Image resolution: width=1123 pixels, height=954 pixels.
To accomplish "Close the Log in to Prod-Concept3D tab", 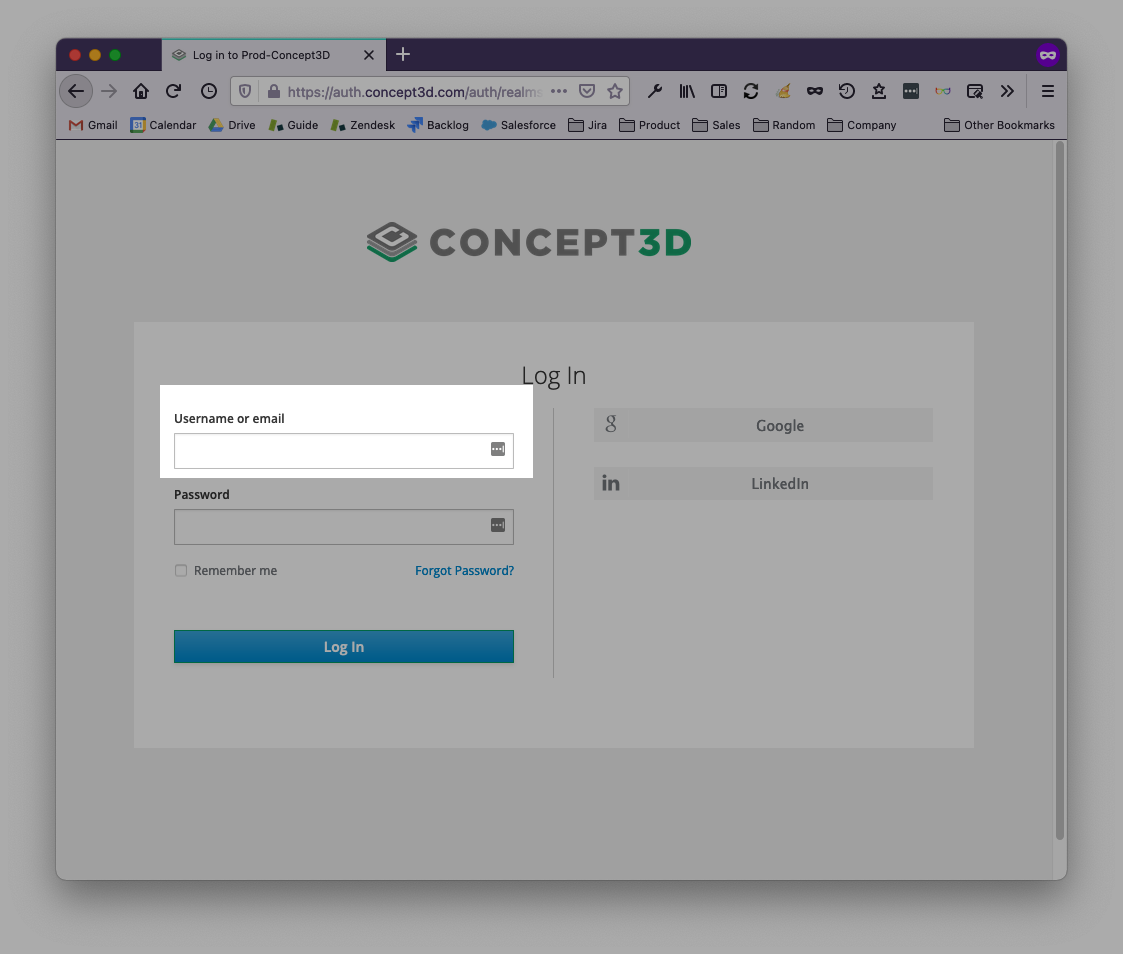I will [369, 55].
